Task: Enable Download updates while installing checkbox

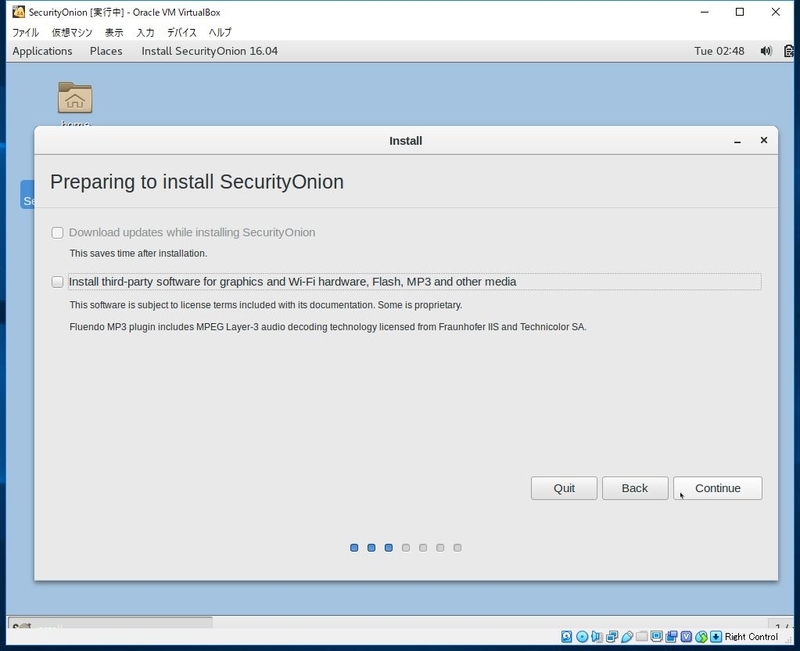Action: (x=57, y=233)
